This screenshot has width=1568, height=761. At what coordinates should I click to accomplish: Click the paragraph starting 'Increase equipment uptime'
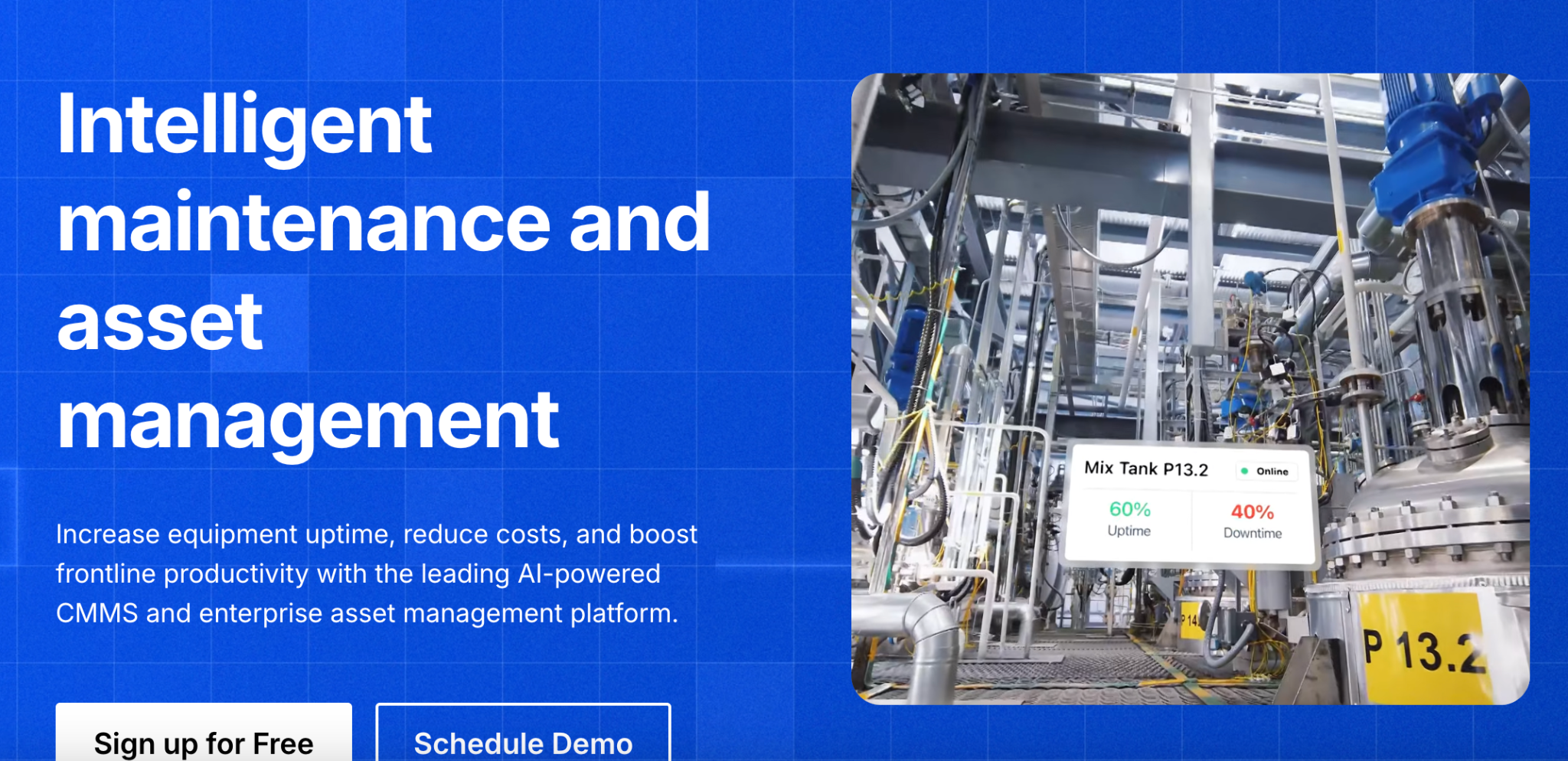pyautogui.click(x=377, y=573)
